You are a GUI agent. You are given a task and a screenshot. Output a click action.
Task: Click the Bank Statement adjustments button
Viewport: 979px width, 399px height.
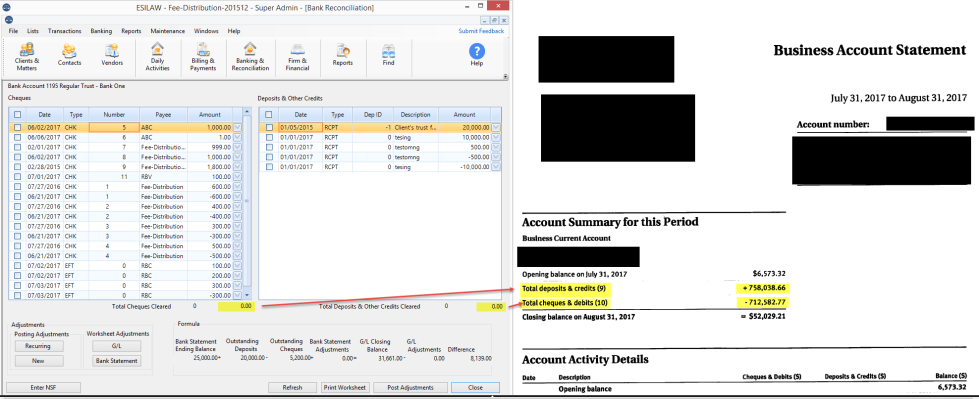coord(117,361)
